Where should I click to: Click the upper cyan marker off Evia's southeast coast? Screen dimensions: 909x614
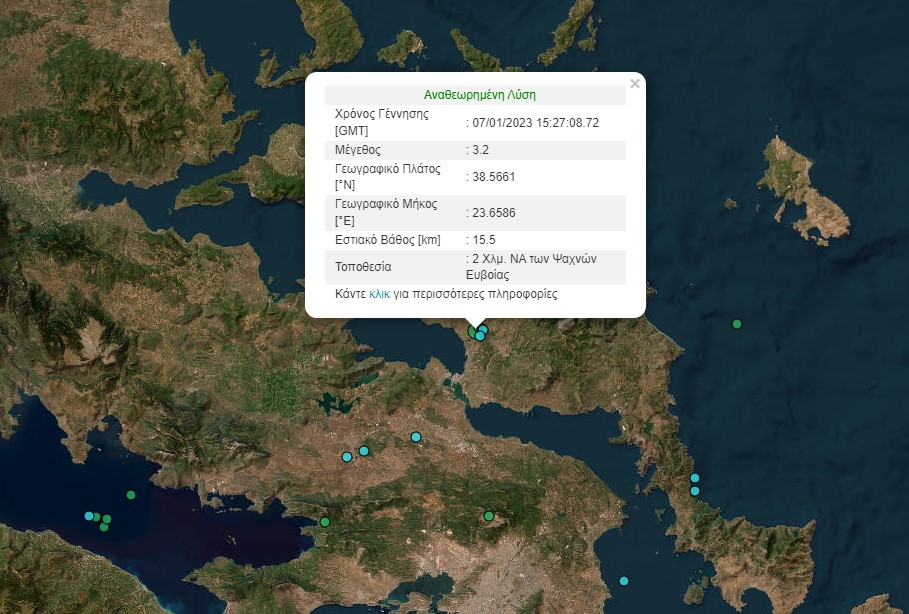pyautogui.click(x=695, y=478)
